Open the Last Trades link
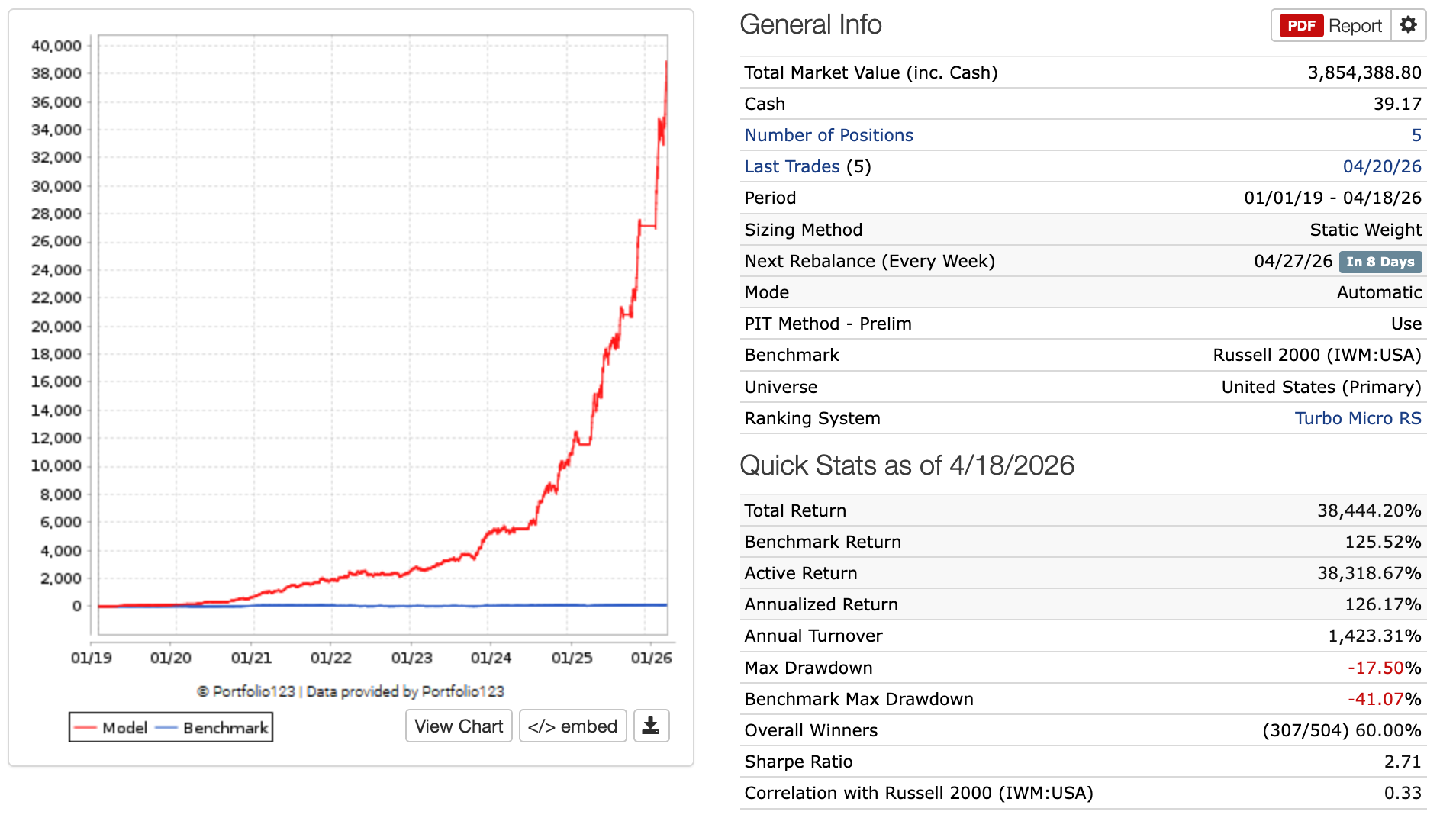Viewport: 1456px width, 818px height. pyautogui.click(x=792, y=166)
